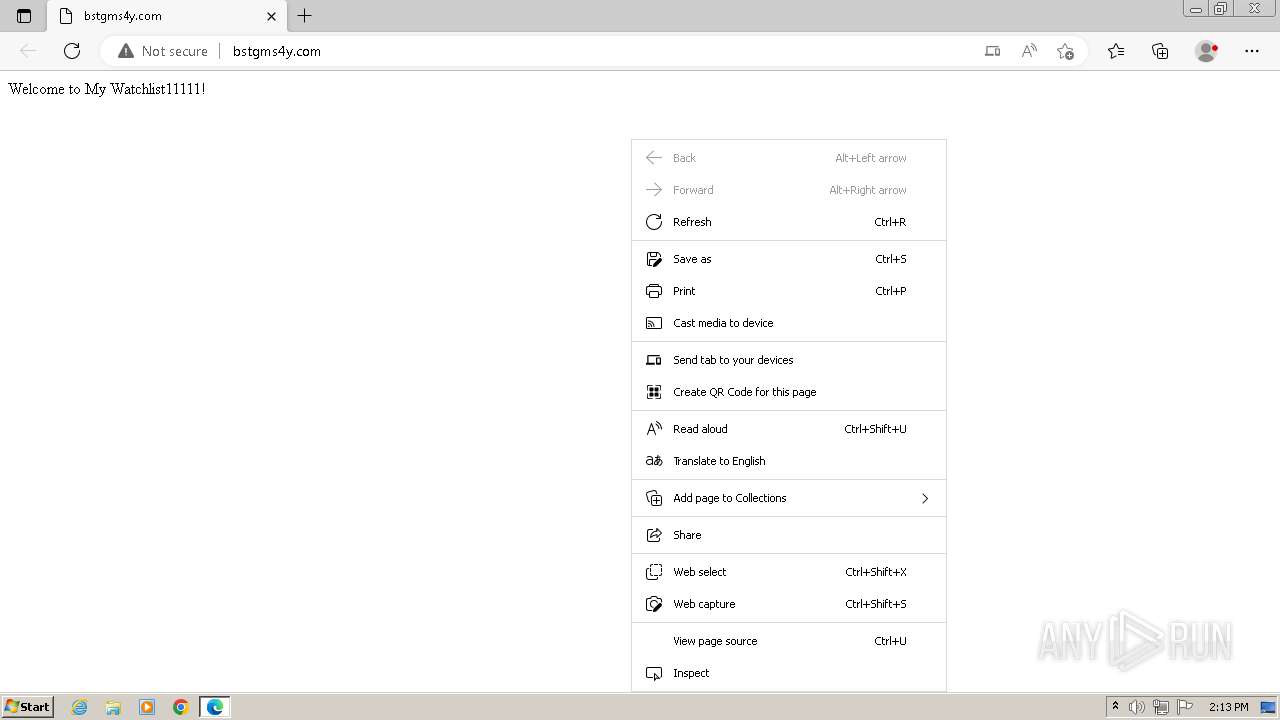
Task: Show hidden system tray icons arrow
Action: [1115, 707]
